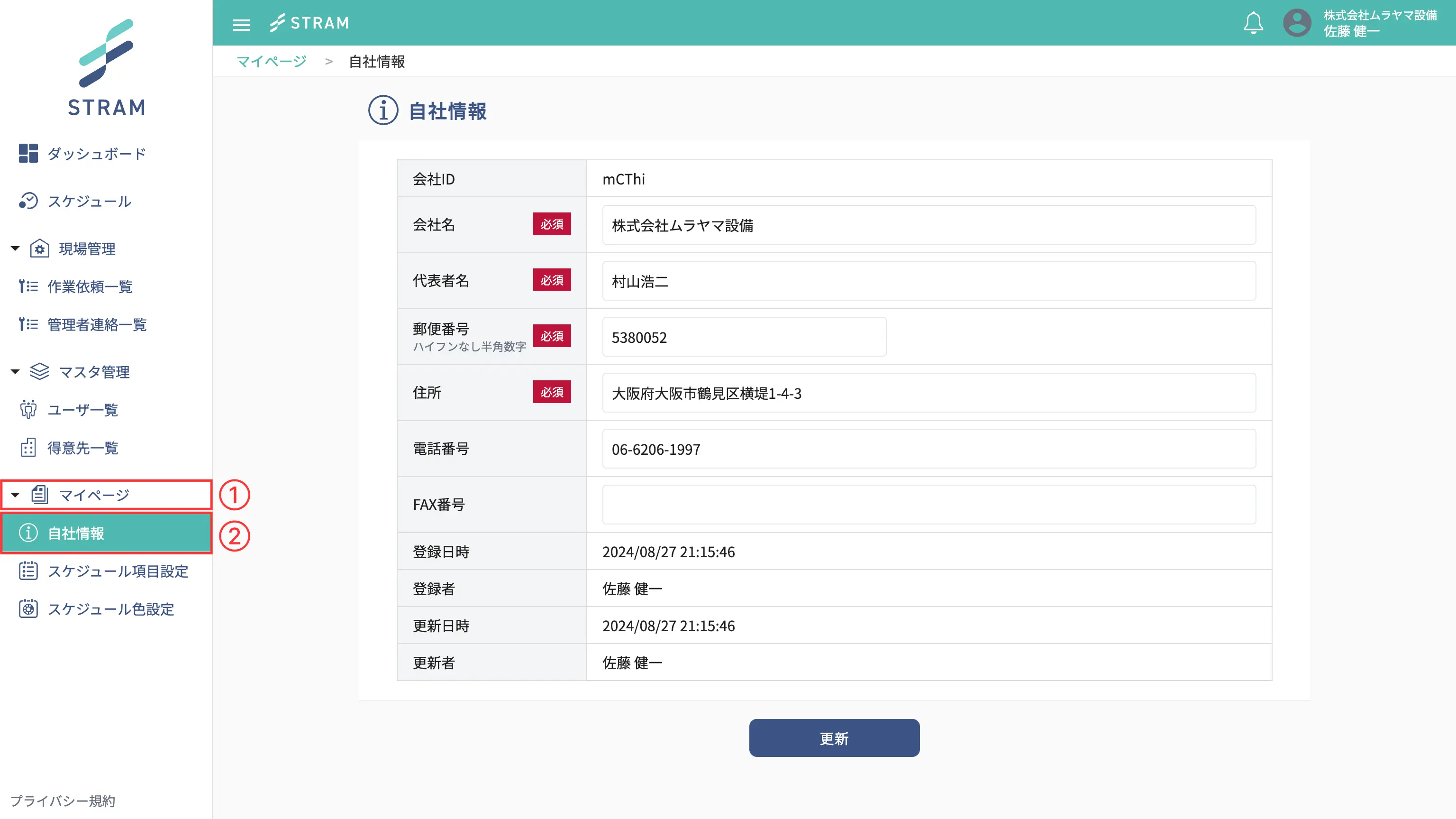Open 管理者連絡一覧 menu item
Image resolution: width=1456 pixels, height=819 pixels.
[97, 325]
